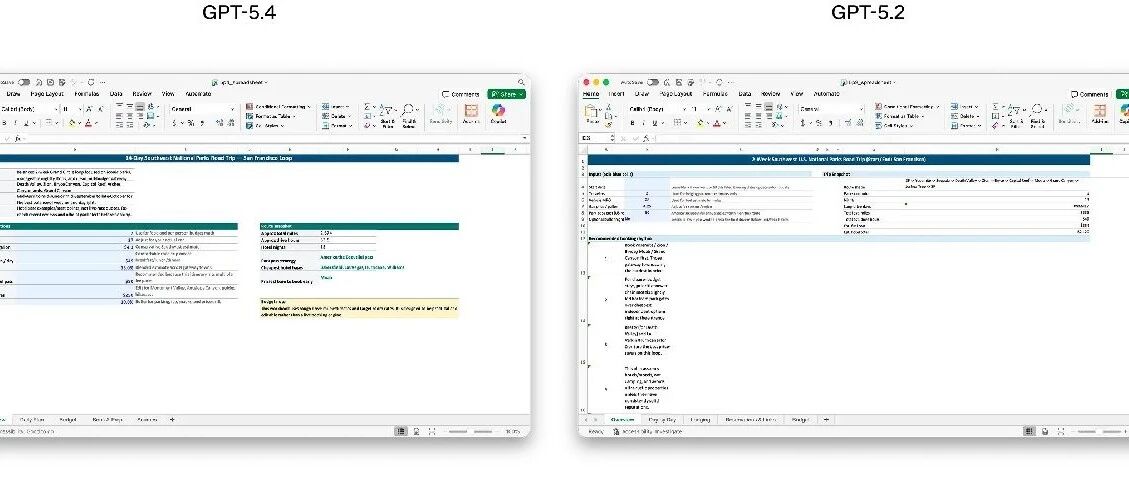Screen dimensions: 1129x481
Task: Open the Insert tab in GPT-5.2 Excel
Action: pyautogui.click(x=616, y=94)
